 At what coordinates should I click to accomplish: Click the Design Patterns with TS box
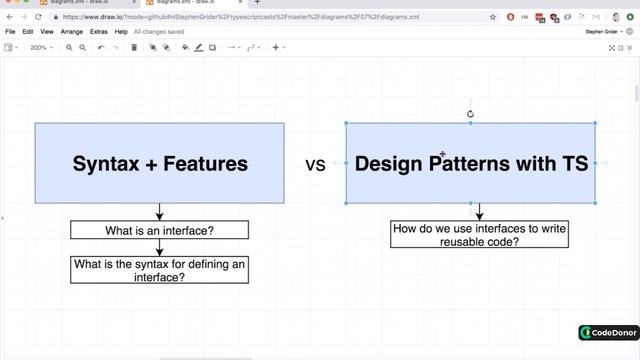click(471, 163)
